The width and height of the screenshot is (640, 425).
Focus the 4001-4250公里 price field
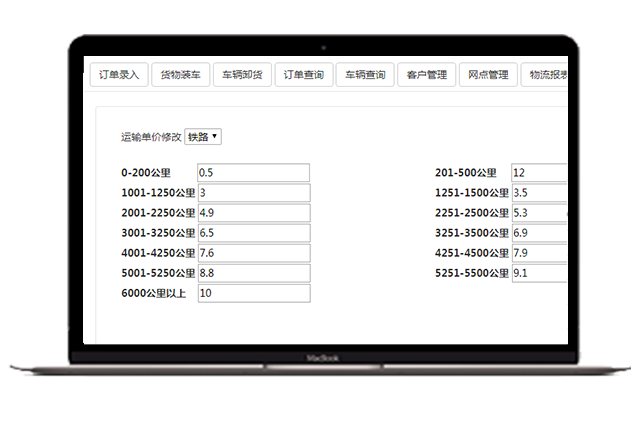click(253, 253)
